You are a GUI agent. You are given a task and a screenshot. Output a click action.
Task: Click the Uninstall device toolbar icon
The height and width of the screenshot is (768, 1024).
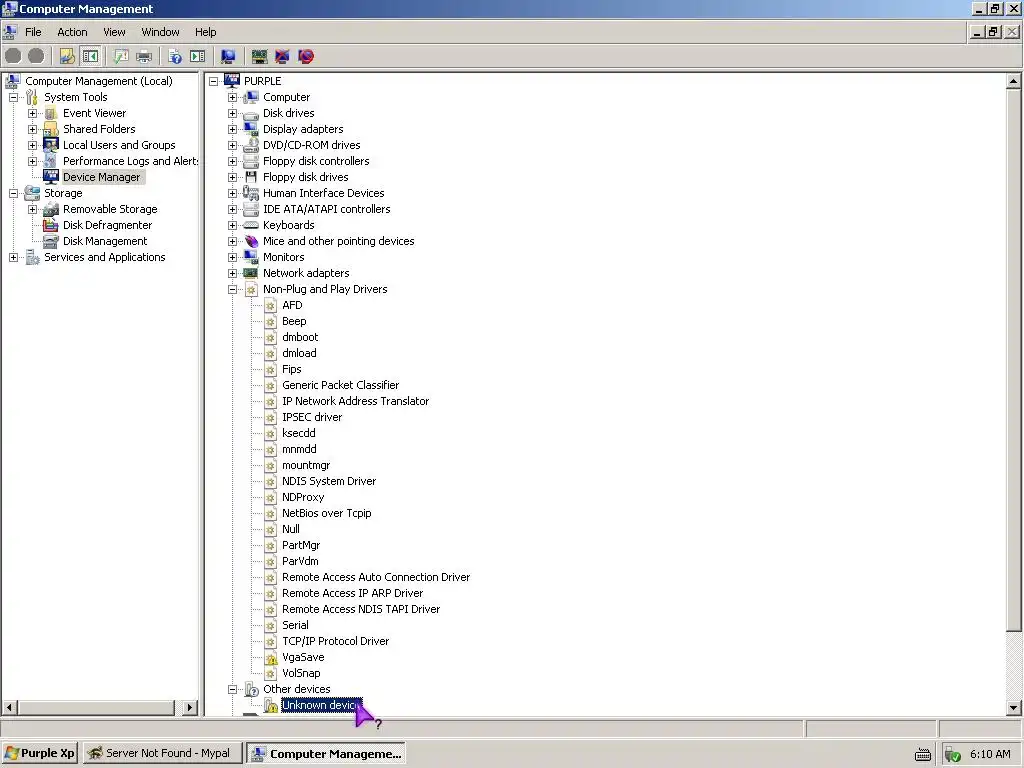282,56
